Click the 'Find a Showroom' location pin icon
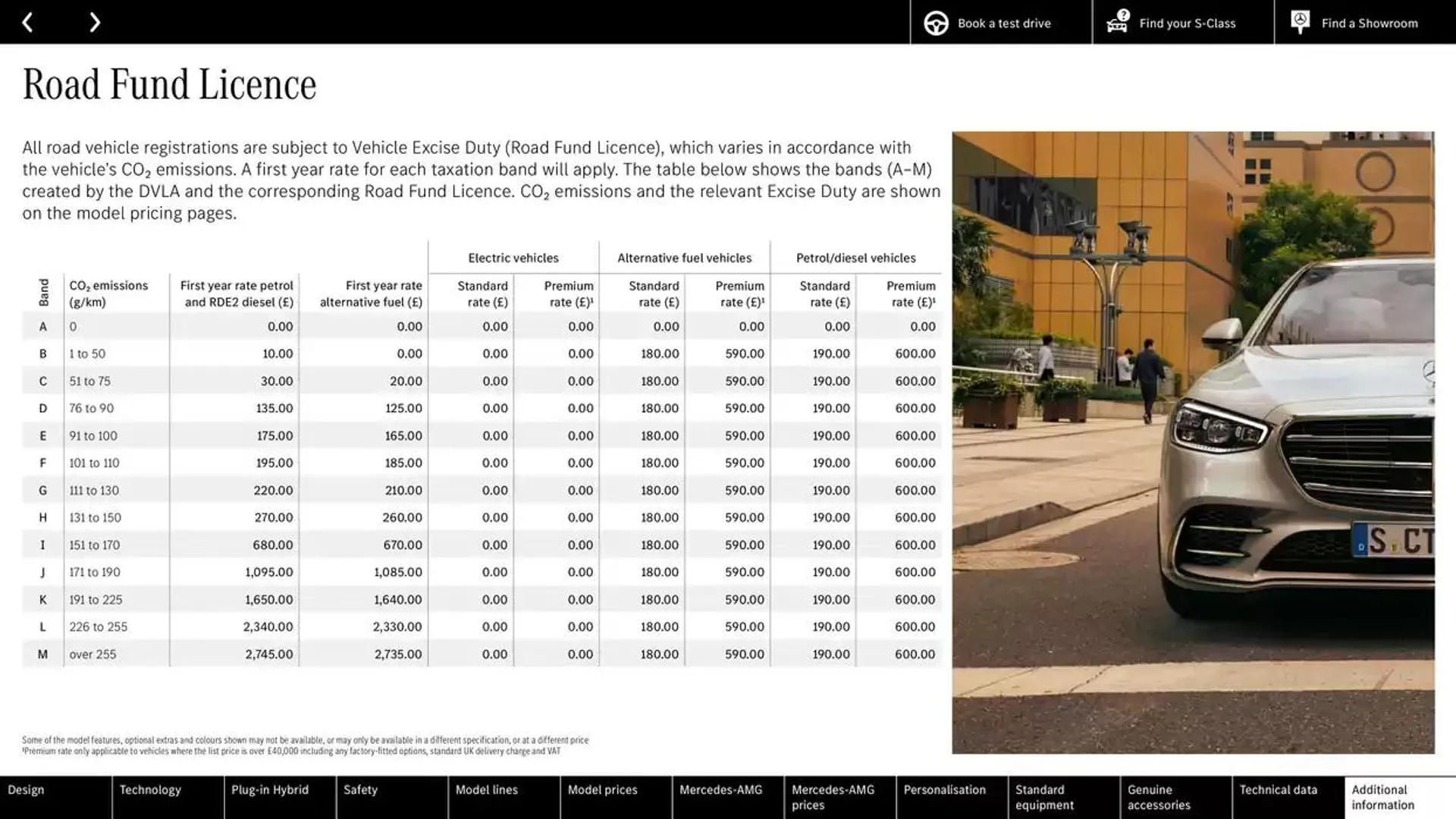The height and width of the screenshot is (819, 1456). (x=1300, y=21)
